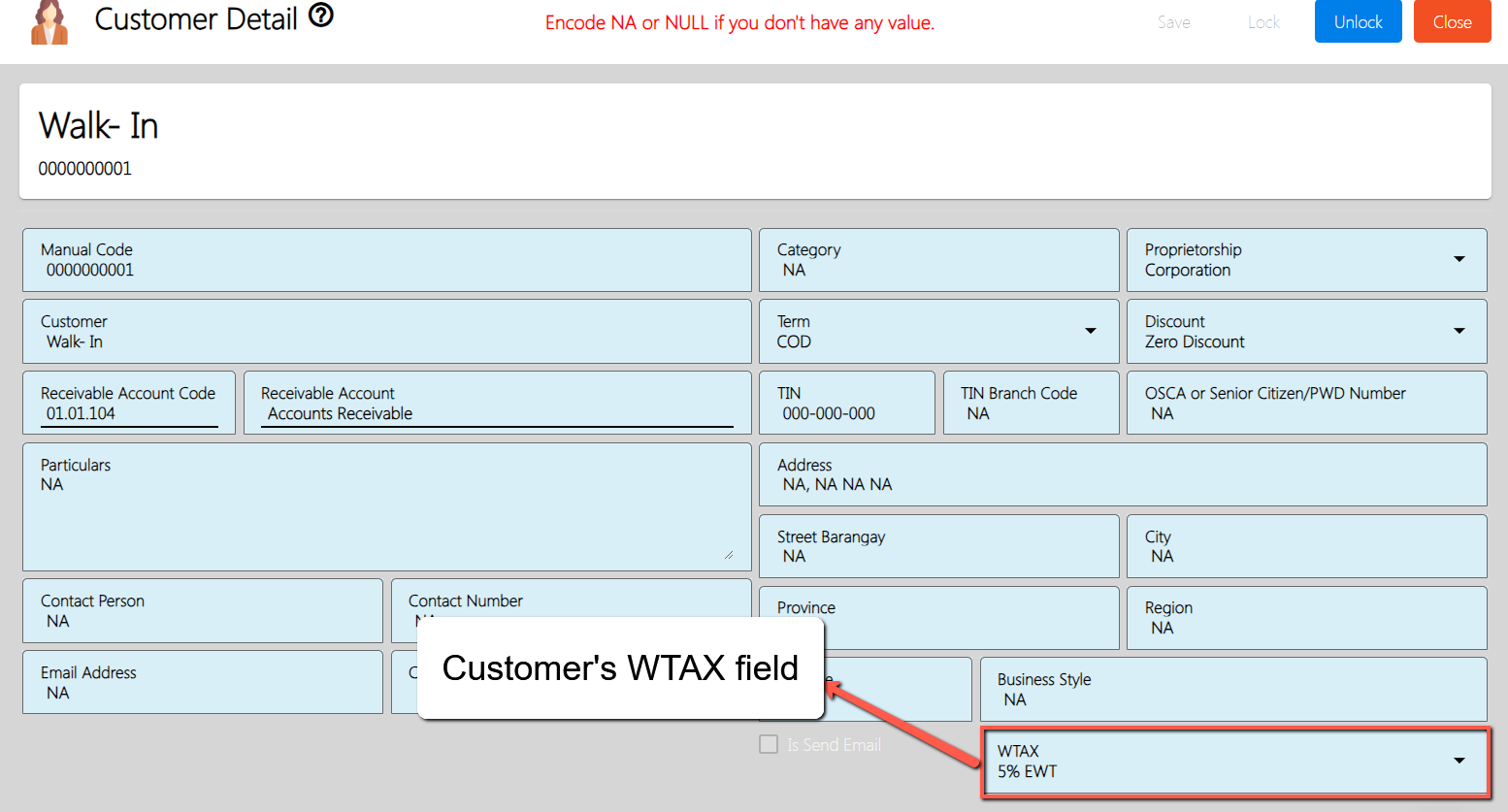This screenshot has width=1508, height=812.
Task: Click the orange Close button
Action: click(x=1452, y=22)
